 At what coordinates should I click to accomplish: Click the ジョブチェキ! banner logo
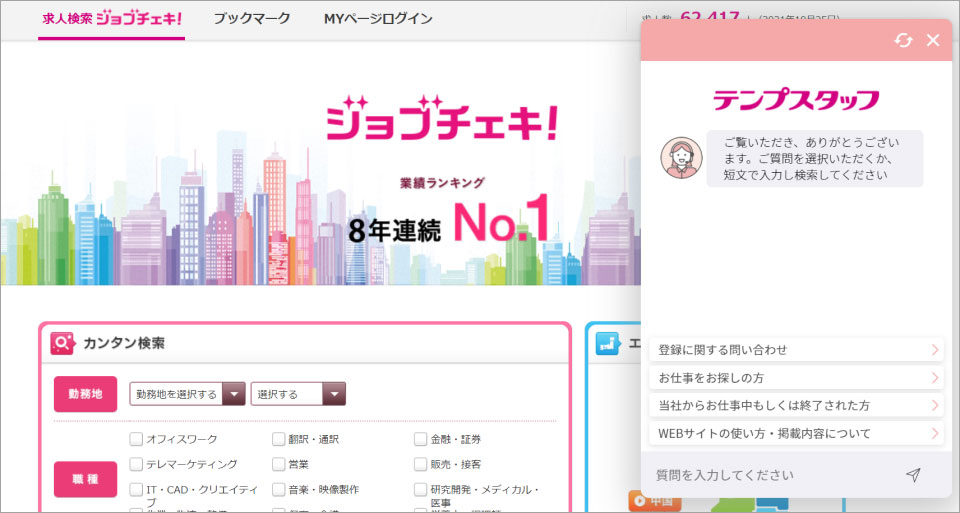point(441,118)
